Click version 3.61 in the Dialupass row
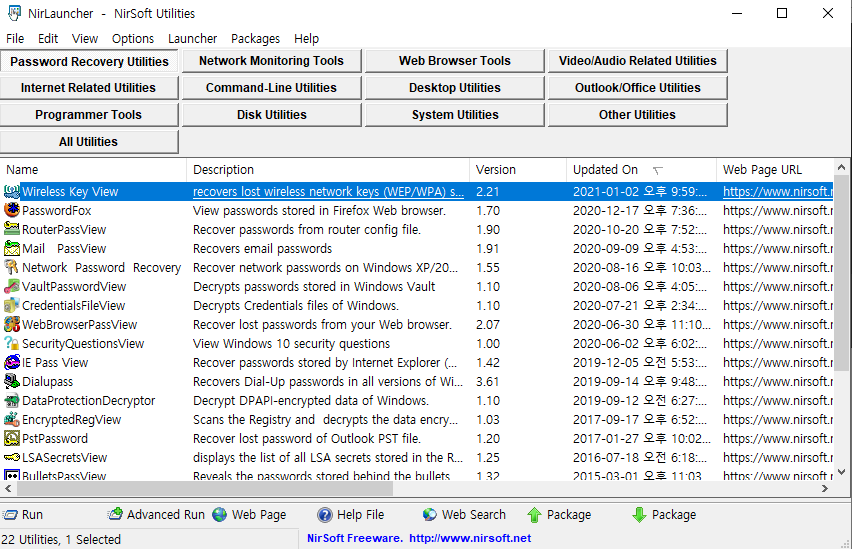 487,382
